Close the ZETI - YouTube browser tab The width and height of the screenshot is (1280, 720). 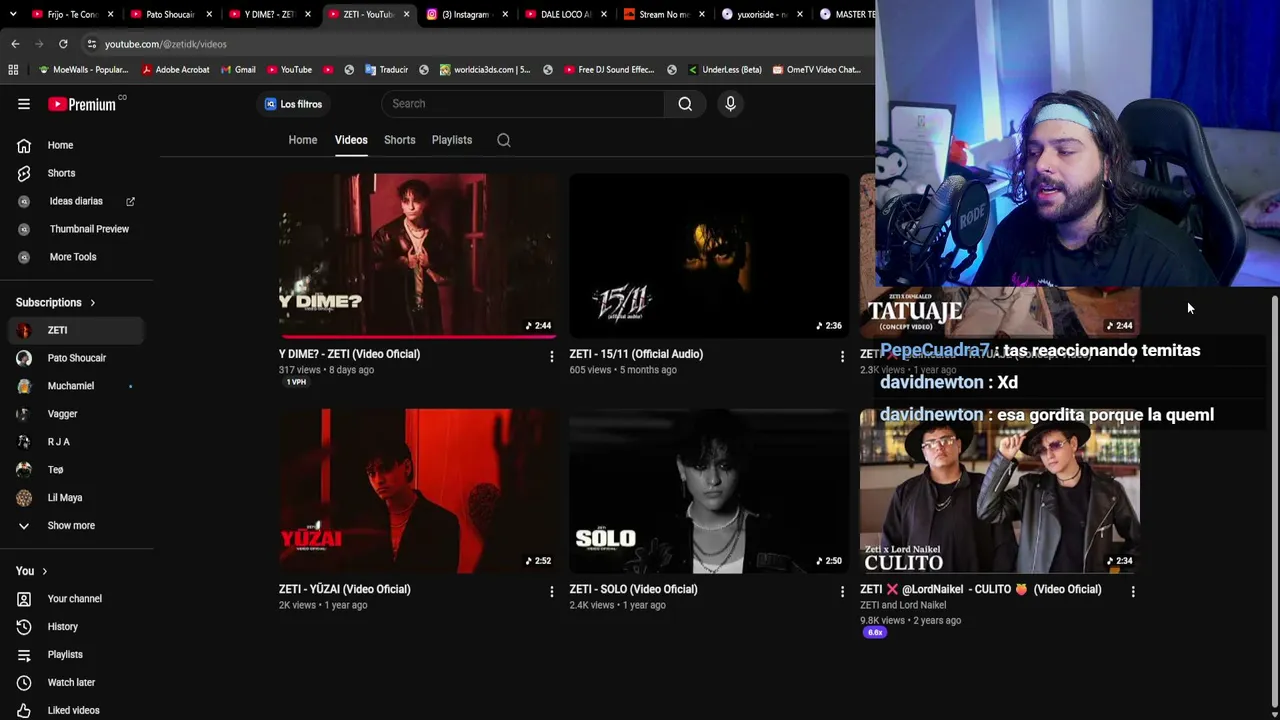click(407, 14)
